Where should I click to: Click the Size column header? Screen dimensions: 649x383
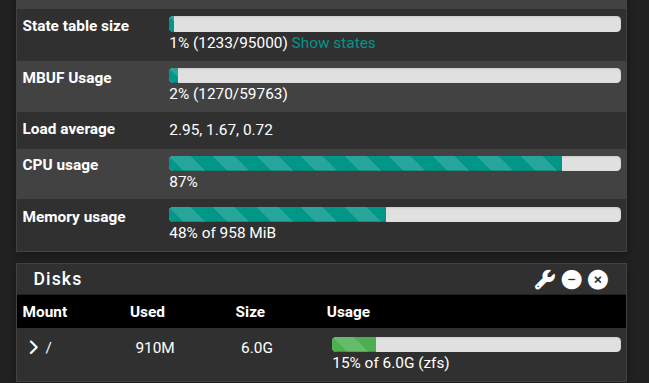(250, 312)
